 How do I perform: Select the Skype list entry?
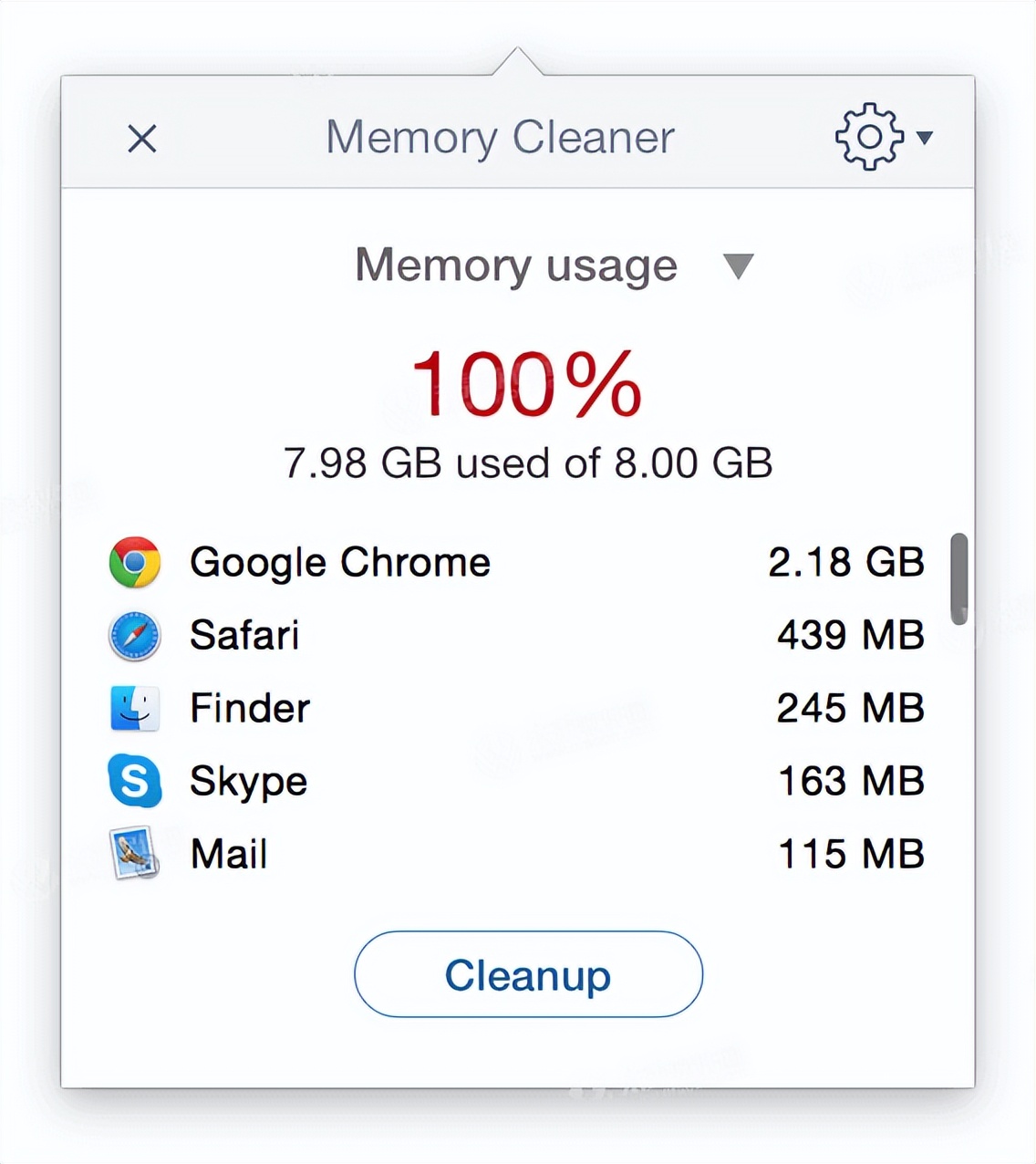coord(247,782)
